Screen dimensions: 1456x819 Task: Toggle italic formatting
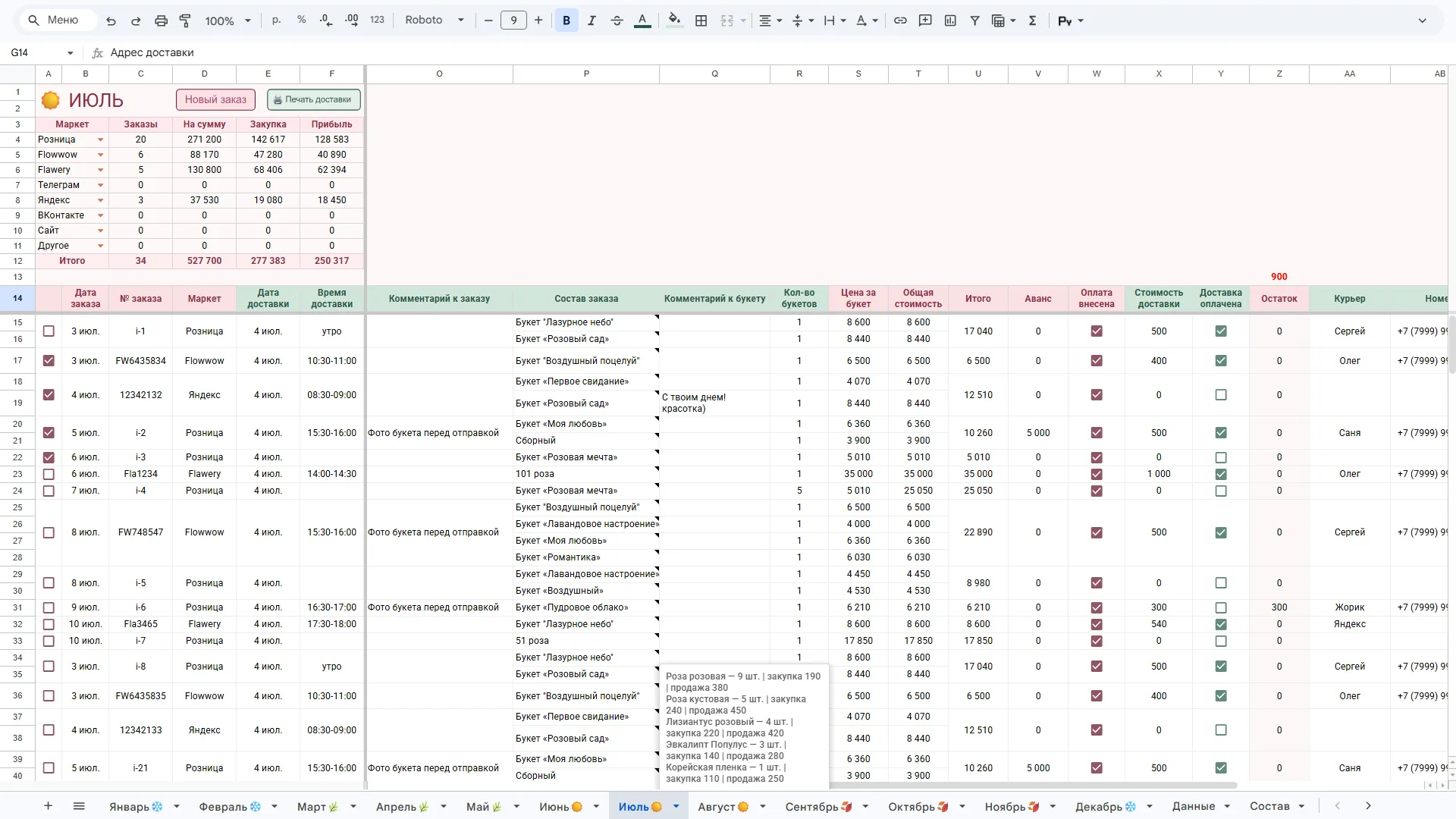591,20
